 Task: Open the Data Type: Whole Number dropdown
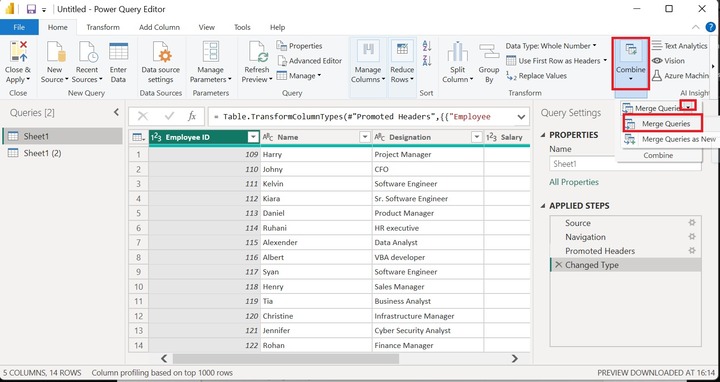[x=551, y=46]
